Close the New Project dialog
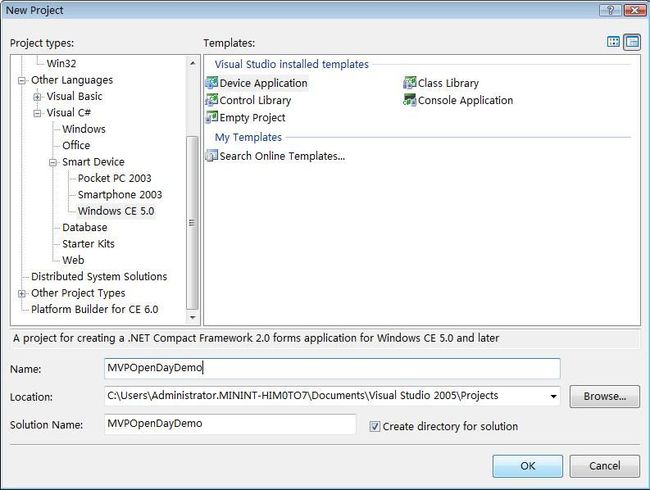 (x=634, y=10)
